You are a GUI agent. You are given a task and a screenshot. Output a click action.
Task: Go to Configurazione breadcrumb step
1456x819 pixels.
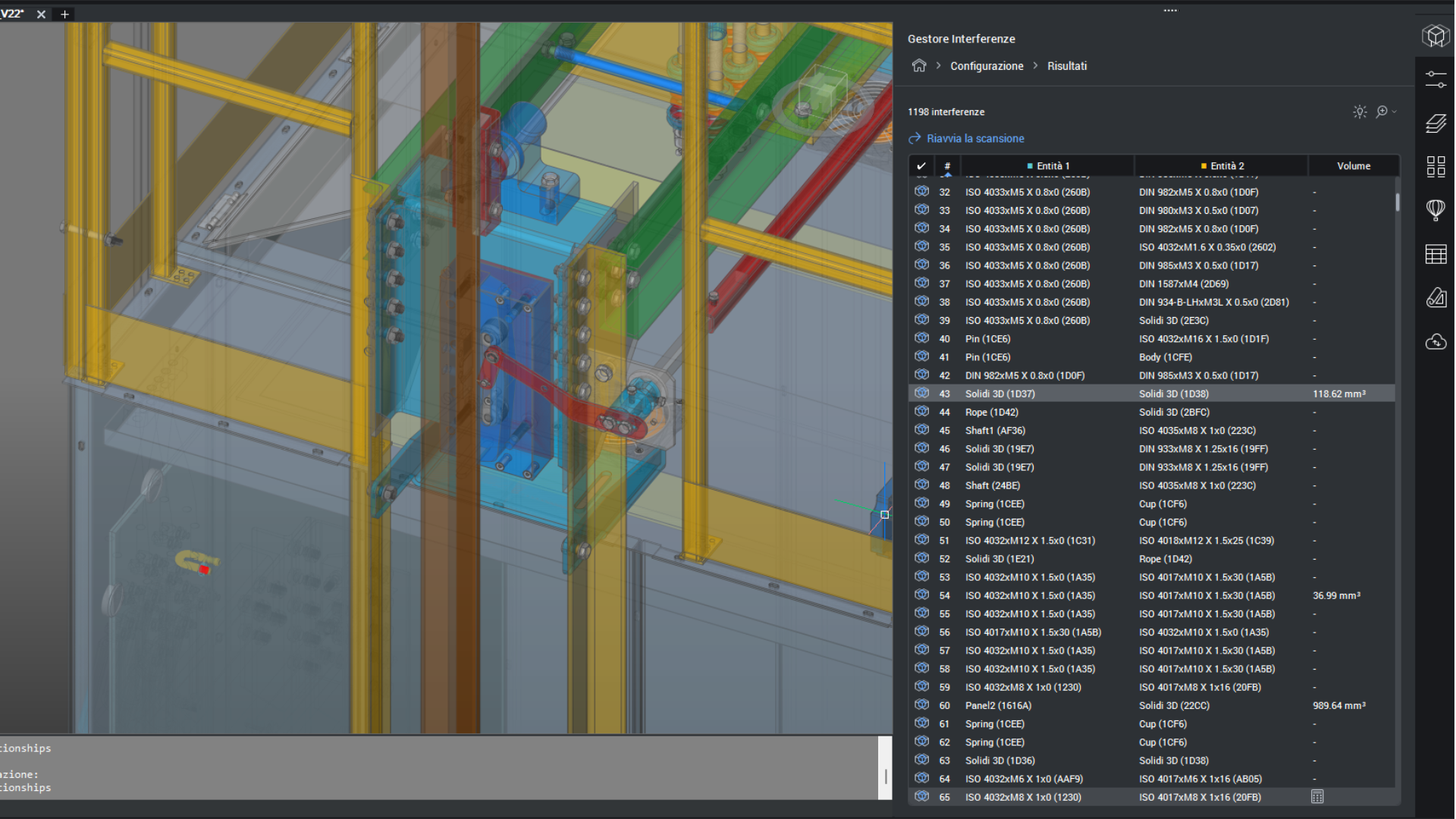tap(986, 66)
